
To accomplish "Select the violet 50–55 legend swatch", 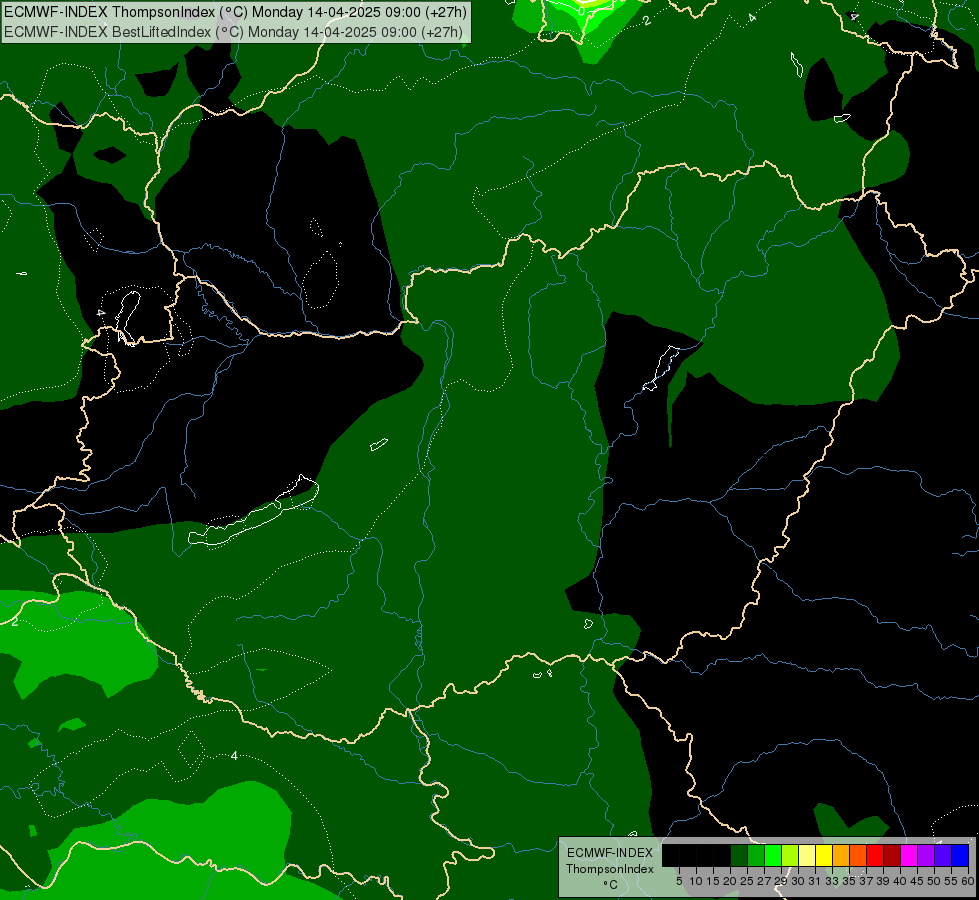I will pos(943,855).
